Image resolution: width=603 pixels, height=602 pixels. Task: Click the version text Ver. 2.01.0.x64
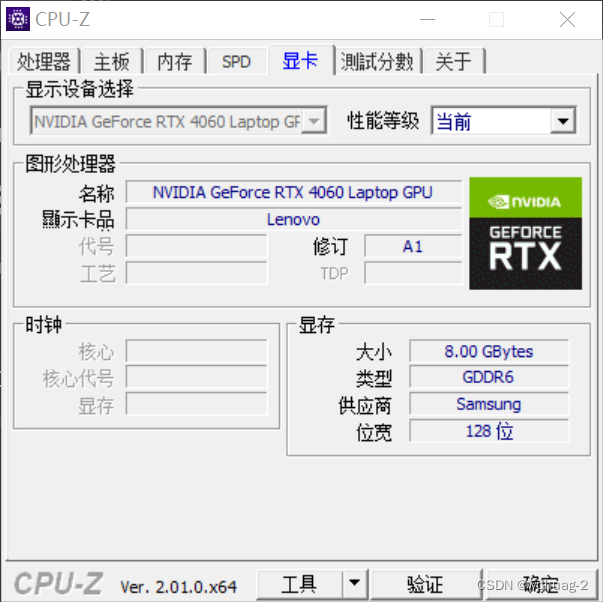tap(179, 587)
